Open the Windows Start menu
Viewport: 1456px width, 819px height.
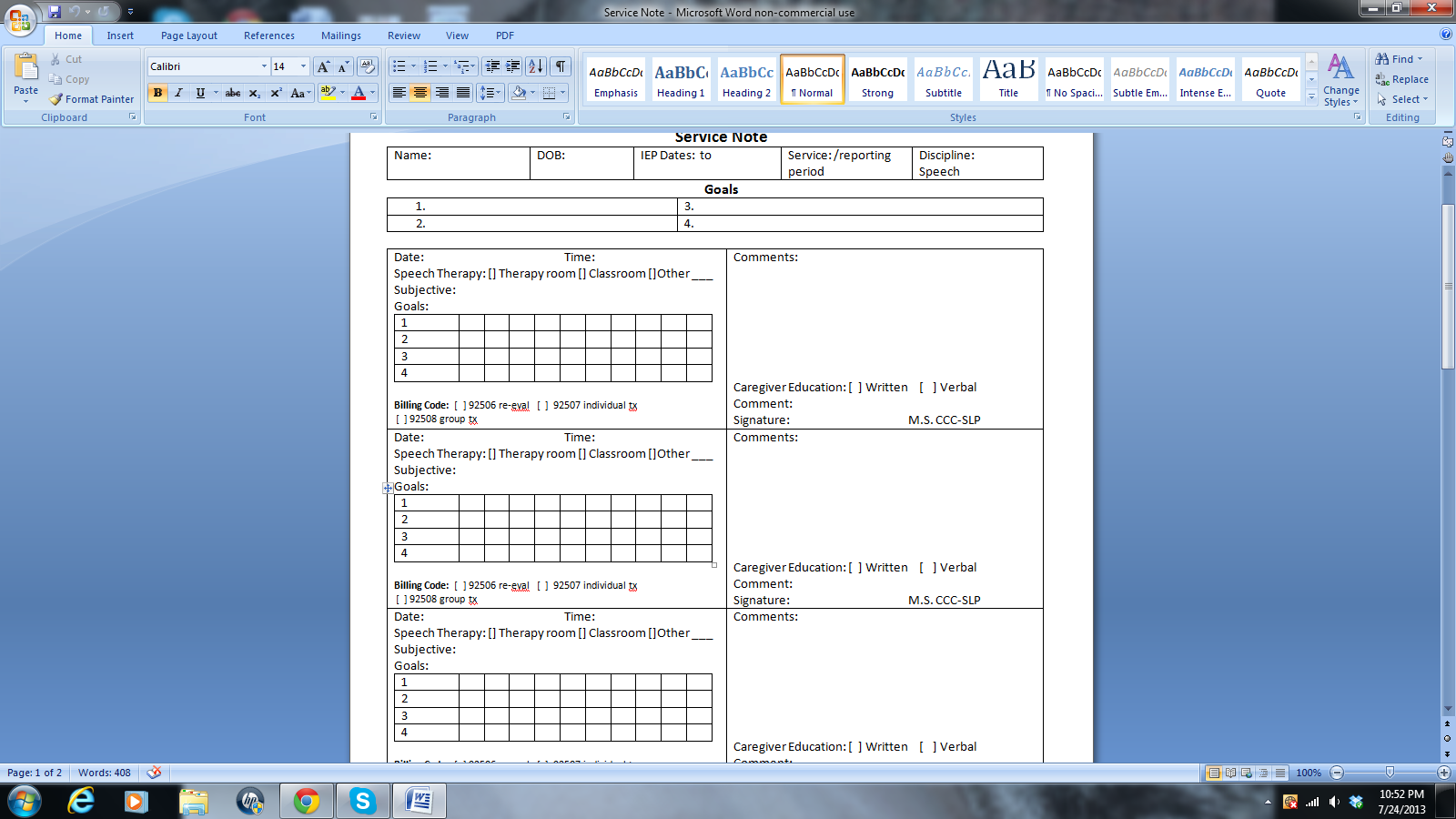25,802
